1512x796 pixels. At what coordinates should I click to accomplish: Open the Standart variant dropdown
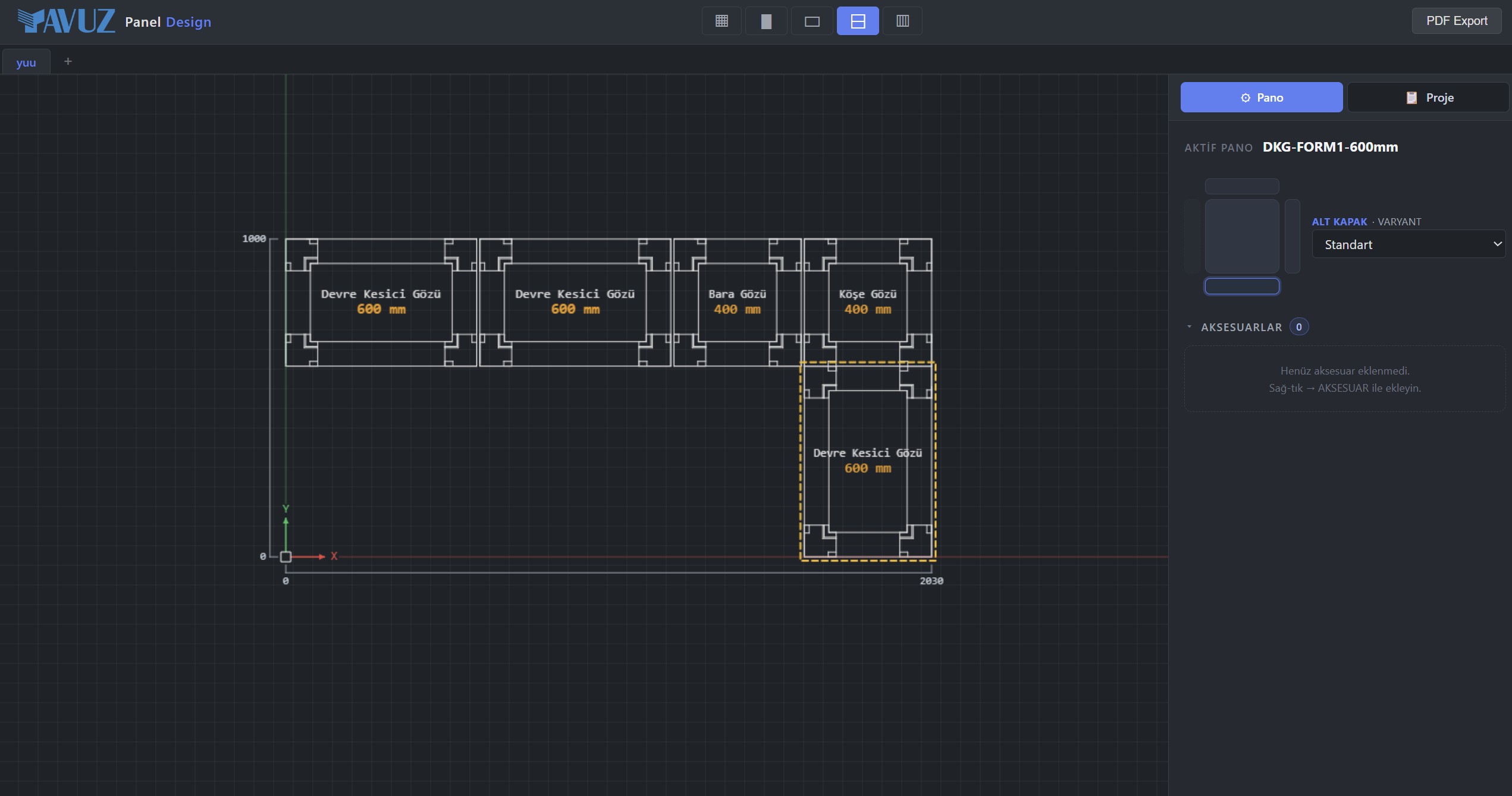1409,244
